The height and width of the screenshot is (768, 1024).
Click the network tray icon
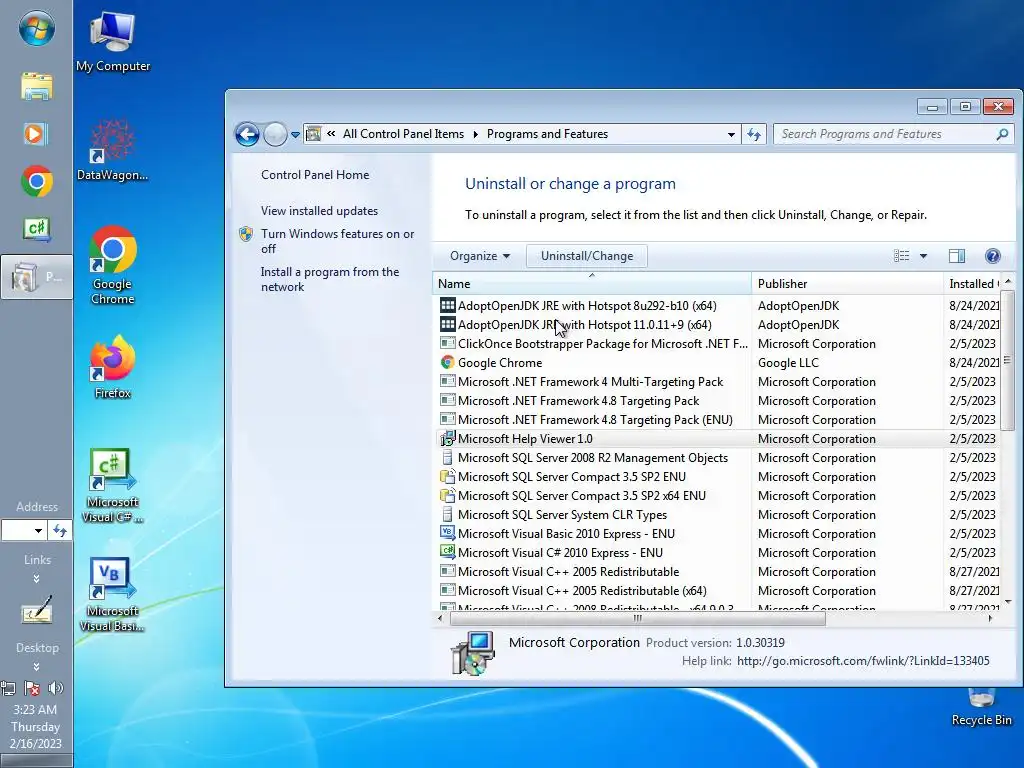coord(8,688)
